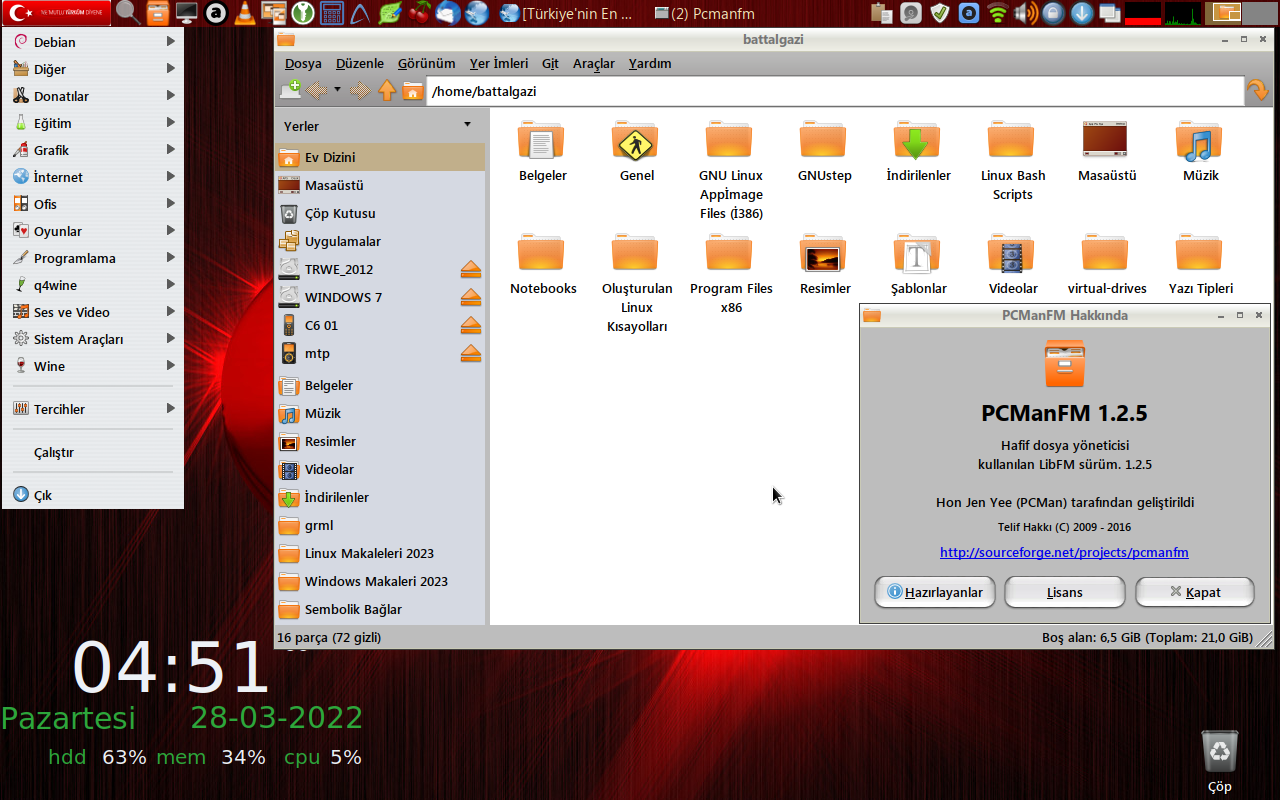Screen dimensions: 1280x800
Task: Go to parent folder with the up arrow
Action: [387, 91]
